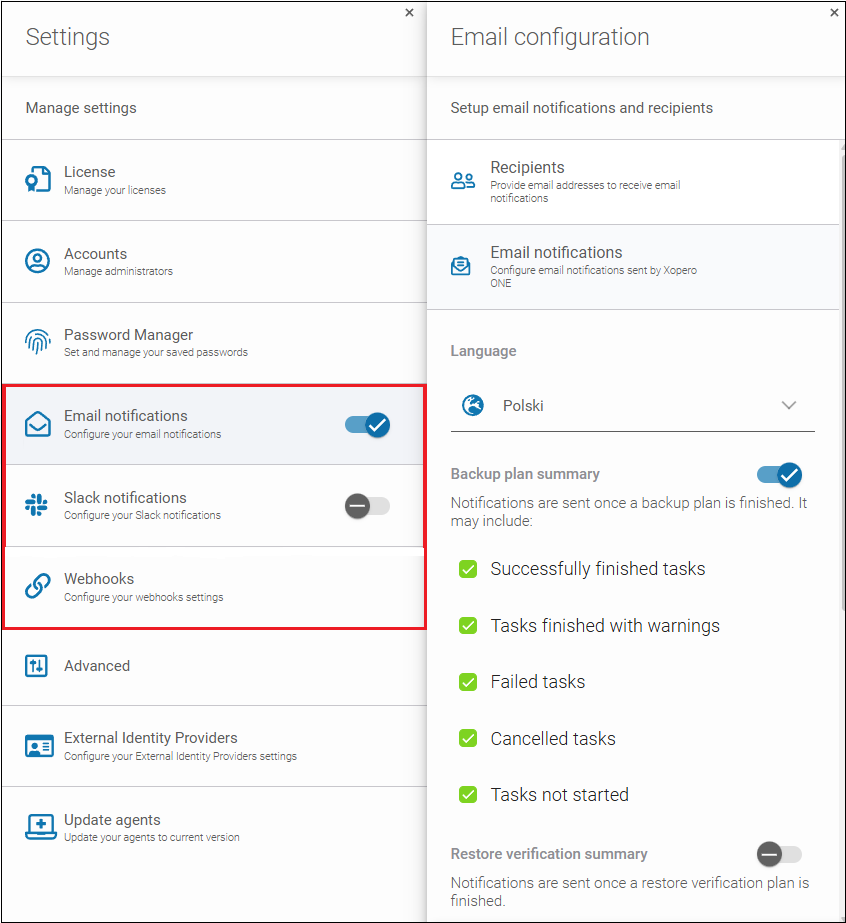846x923 pixels.
Task: Open the Language dropdown
Action: [789, 405]
